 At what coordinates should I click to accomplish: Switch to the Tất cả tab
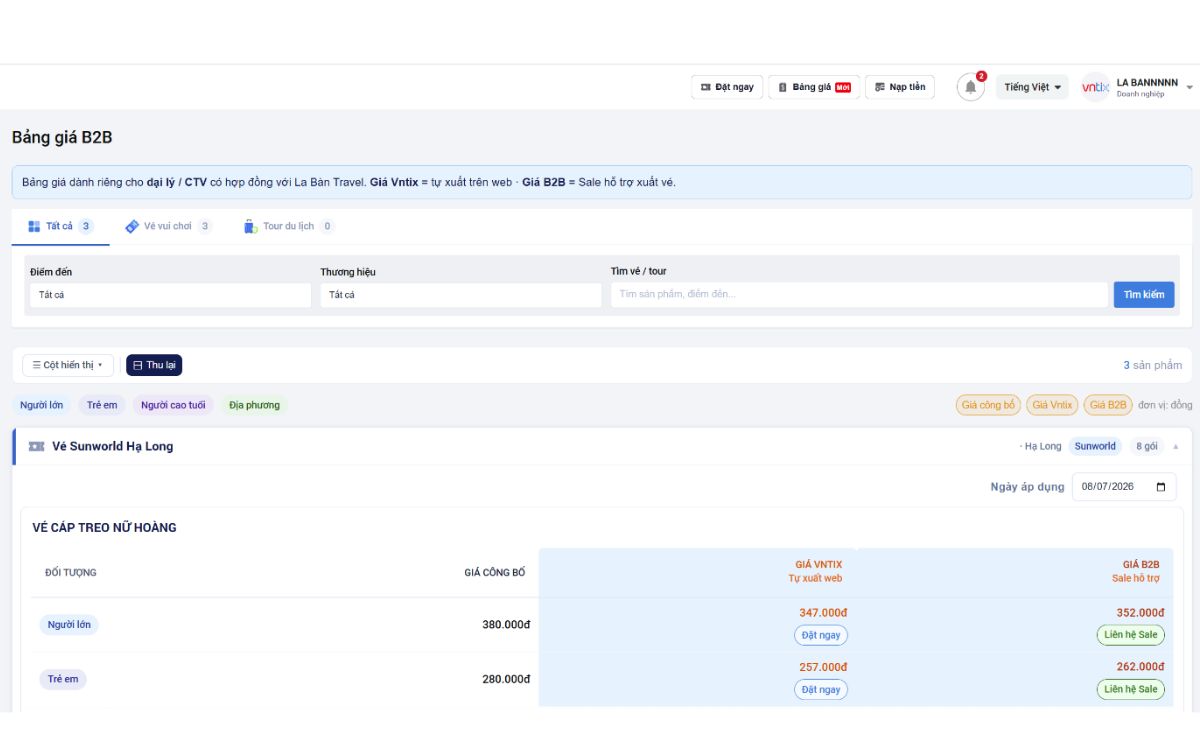[x=60, y=226]
